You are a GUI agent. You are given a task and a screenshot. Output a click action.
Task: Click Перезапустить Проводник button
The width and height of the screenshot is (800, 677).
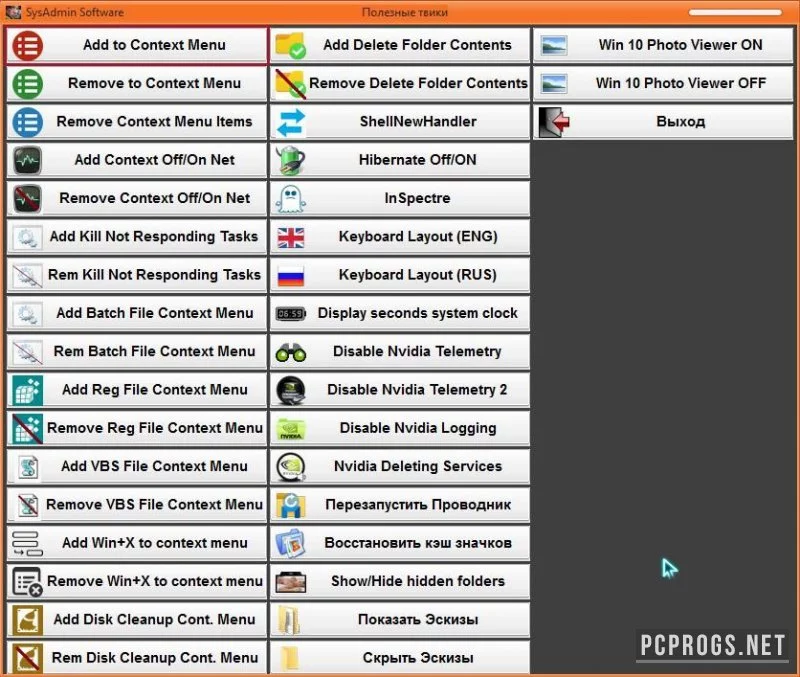click(400, 505)
